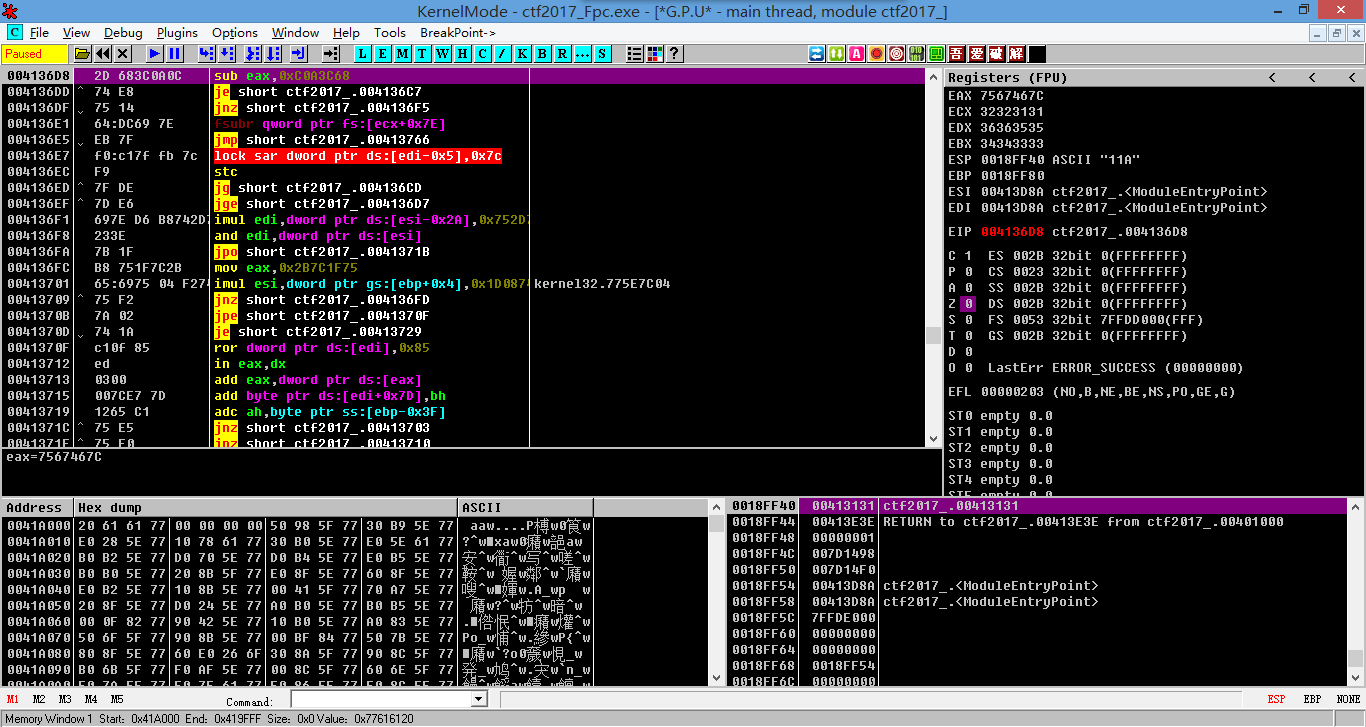Pause execution with the pause icon
The width and height of the screenshot is (1366, 727).
[174, 53]
